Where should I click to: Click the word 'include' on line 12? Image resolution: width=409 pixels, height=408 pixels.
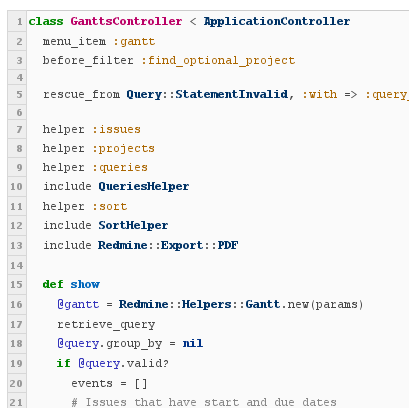[x=67, y=226]
